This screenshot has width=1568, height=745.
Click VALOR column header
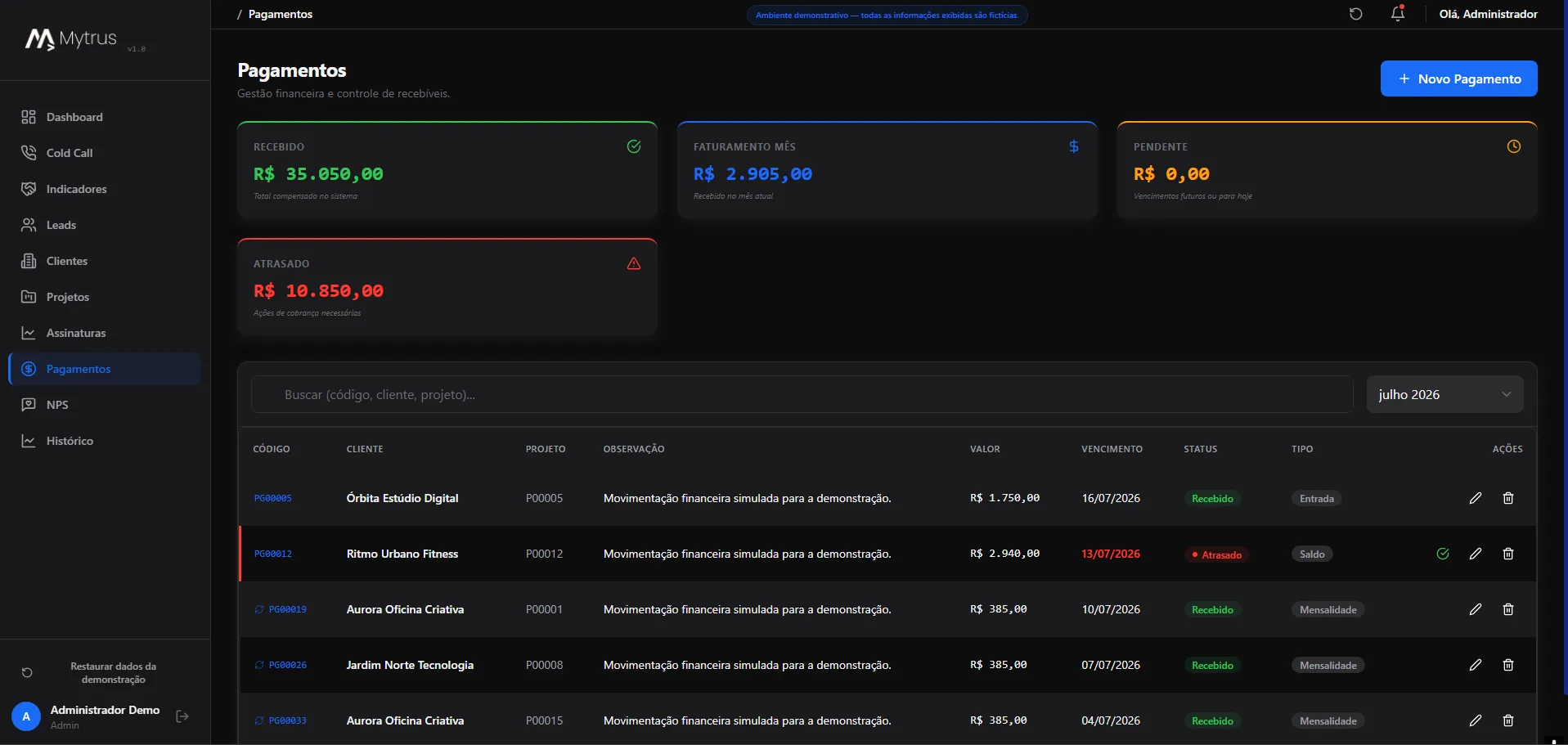[x=985, y=449]
